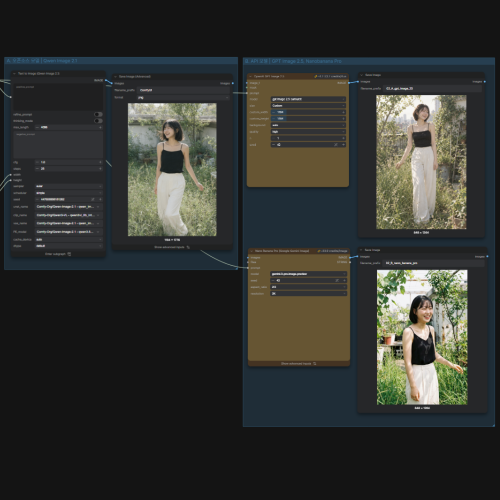Toggle the thinking_mode switch
The height and width of the screenshot is (500, 500).
point(98,121)
